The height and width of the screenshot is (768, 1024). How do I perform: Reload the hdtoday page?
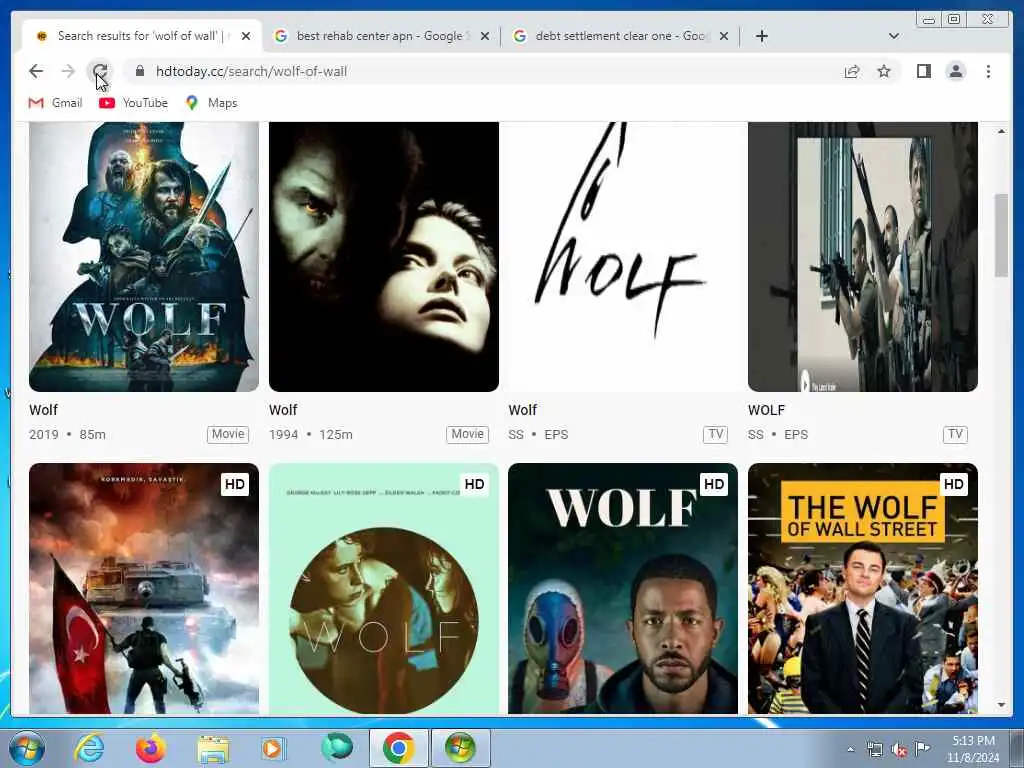coord(100,71)
